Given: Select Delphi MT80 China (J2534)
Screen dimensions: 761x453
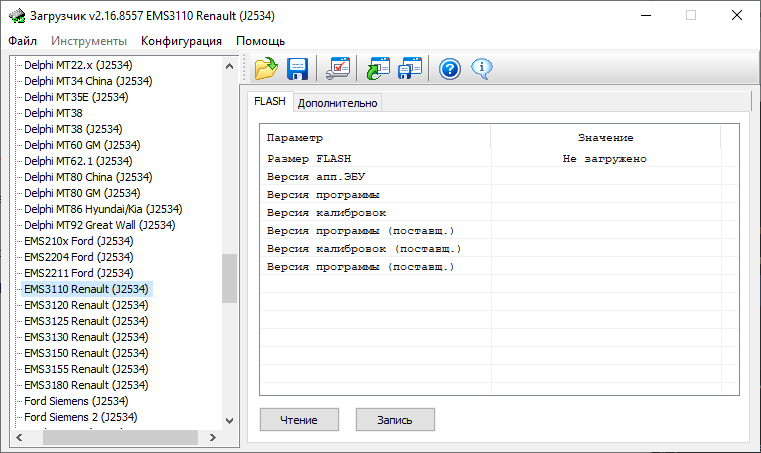Looking at the screenshot, I should coord(88,177).
